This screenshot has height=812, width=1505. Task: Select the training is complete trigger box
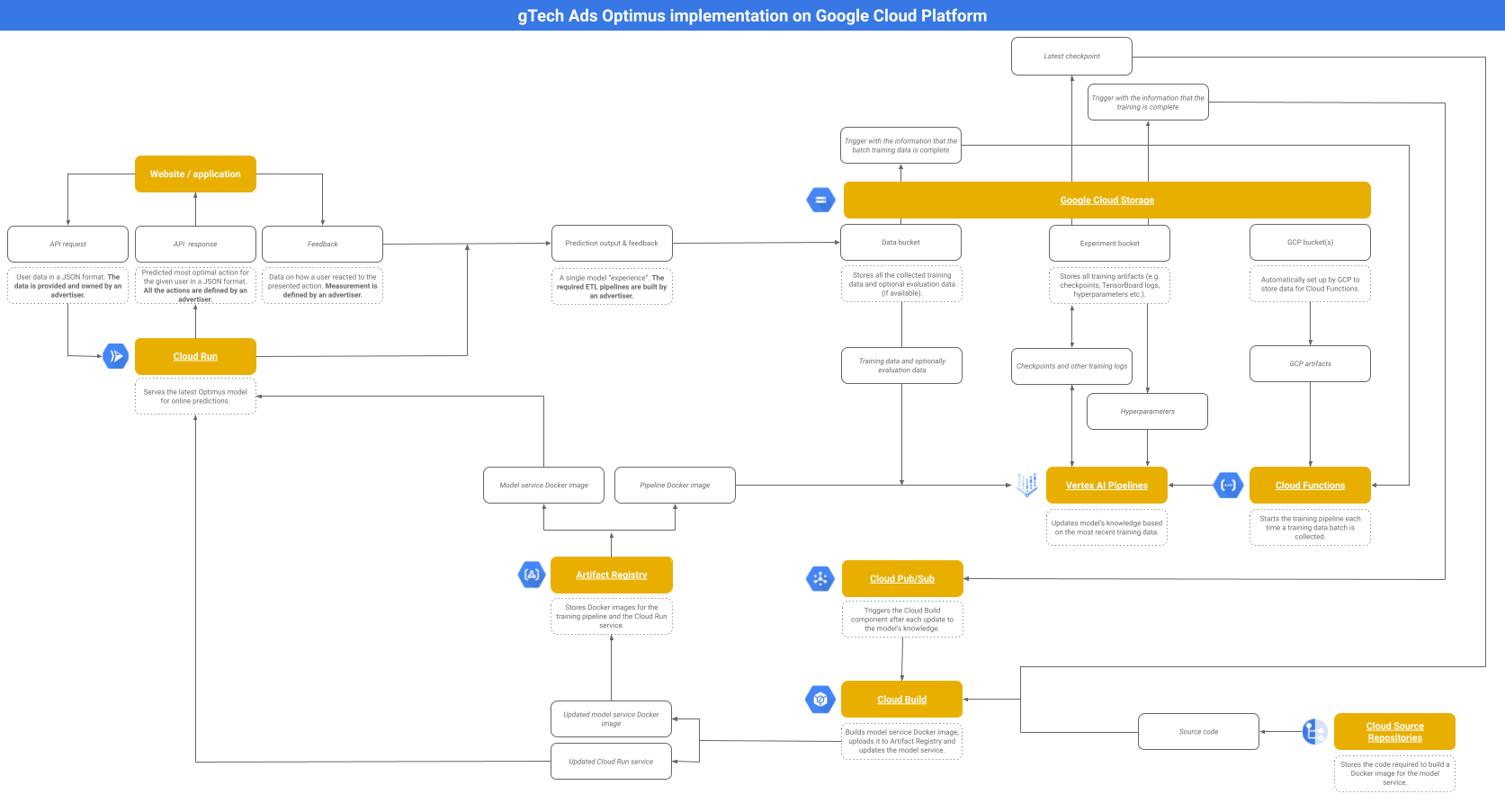coord(1148,103)
